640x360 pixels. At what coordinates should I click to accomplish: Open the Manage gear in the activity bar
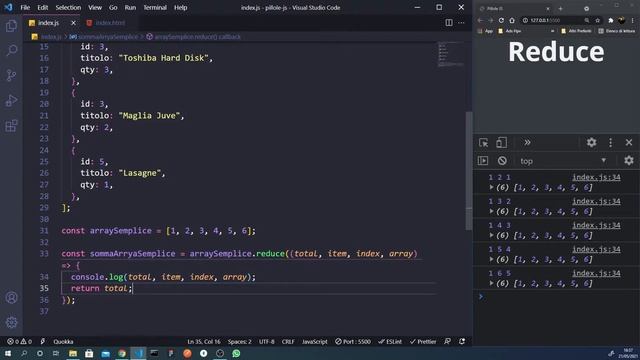[x=11, y=322]
